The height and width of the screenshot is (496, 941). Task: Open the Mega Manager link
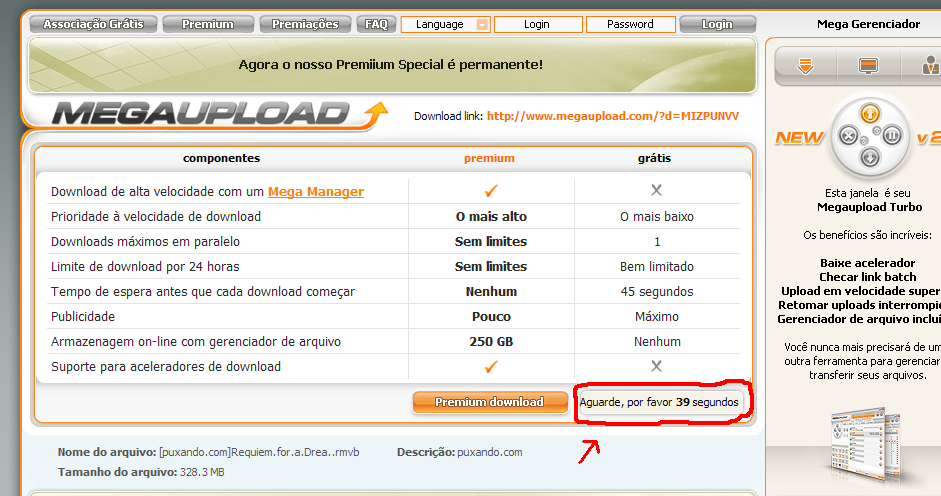pyautogui.click(x=316, y=192)
